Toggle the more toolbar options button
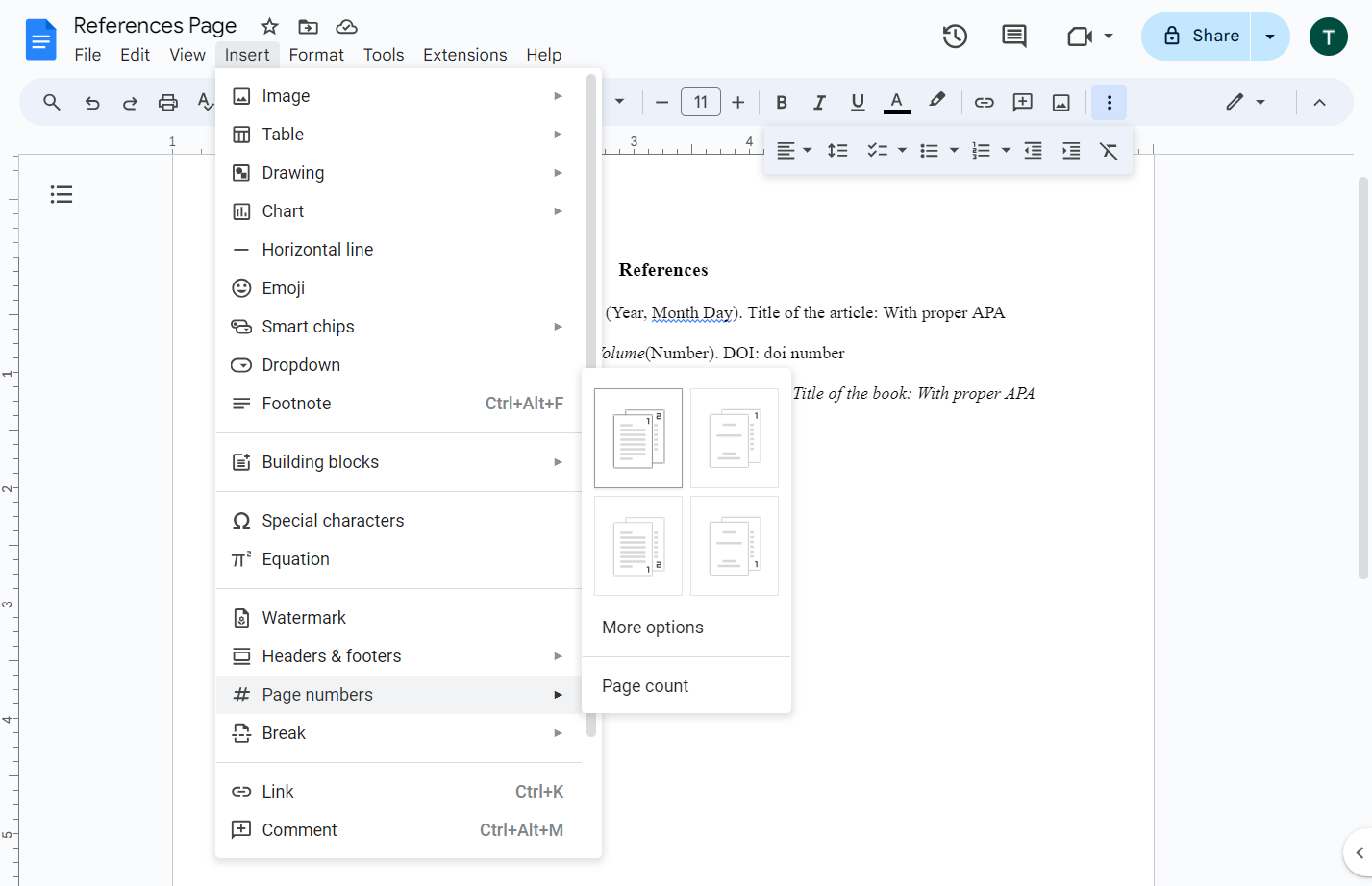 click(x=1110, y=102)
